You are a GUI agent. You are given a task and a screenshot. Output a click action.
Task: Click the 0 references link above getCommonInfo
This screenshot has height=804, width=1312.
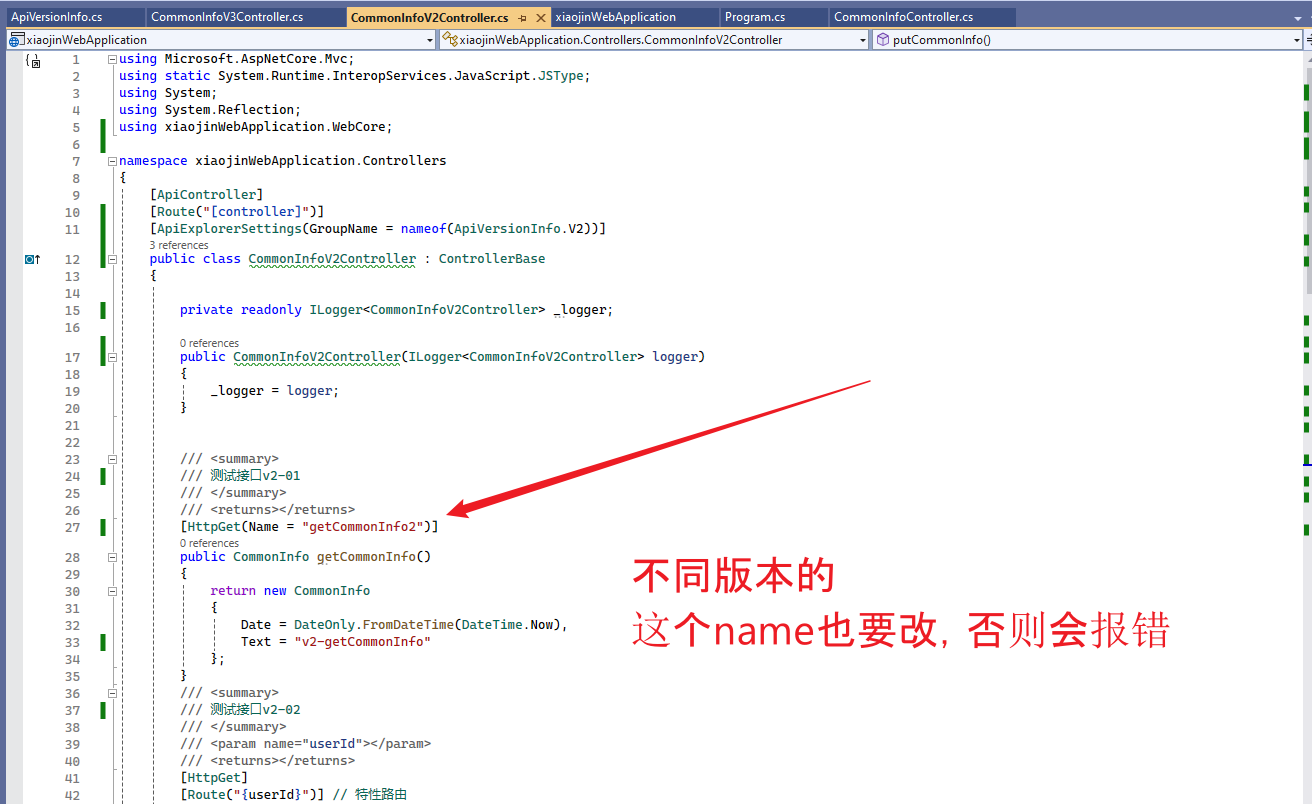[x=209, y=542]
